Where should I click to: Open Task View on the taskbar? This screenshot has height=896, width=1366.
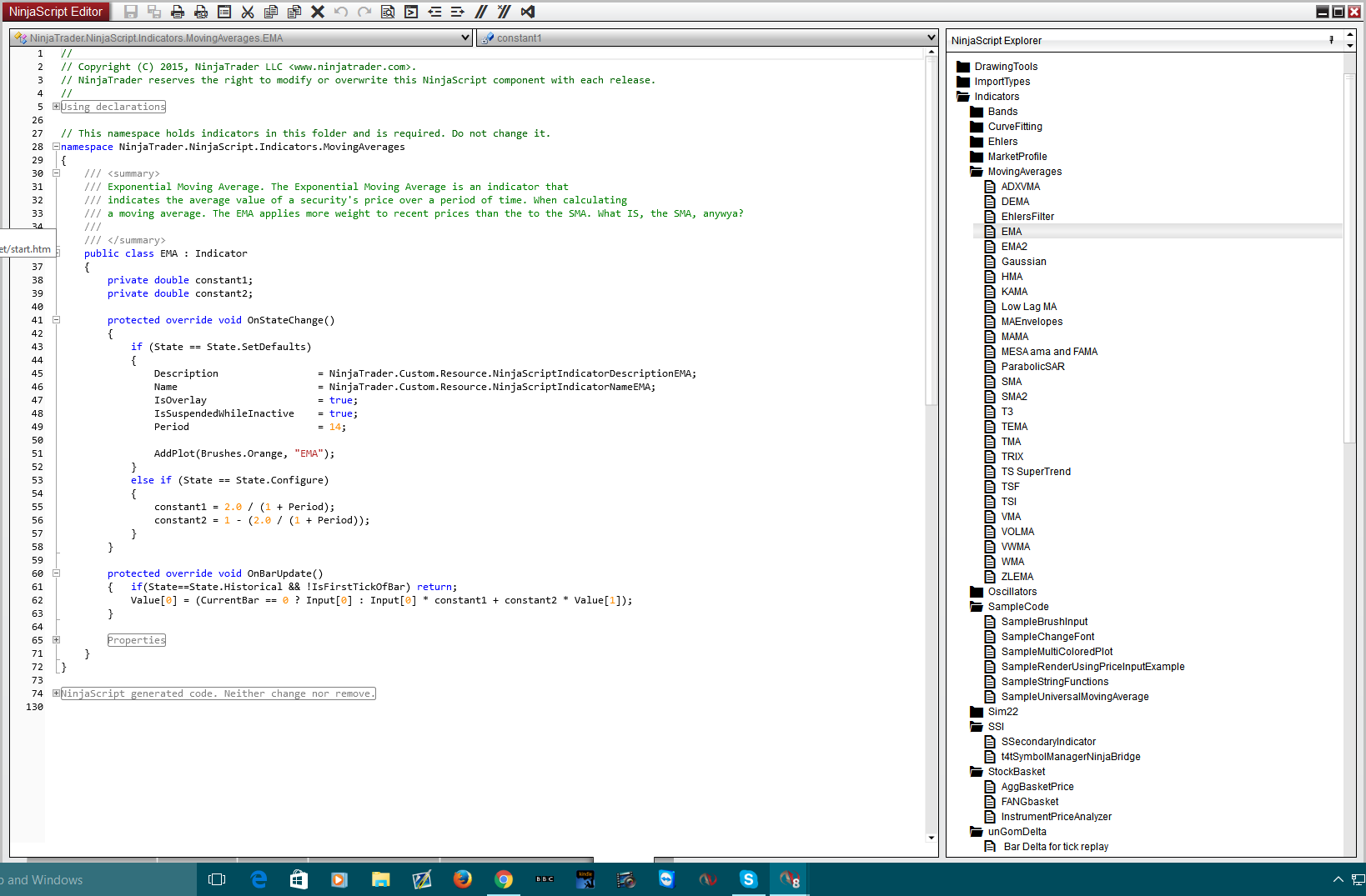[217, 879]
